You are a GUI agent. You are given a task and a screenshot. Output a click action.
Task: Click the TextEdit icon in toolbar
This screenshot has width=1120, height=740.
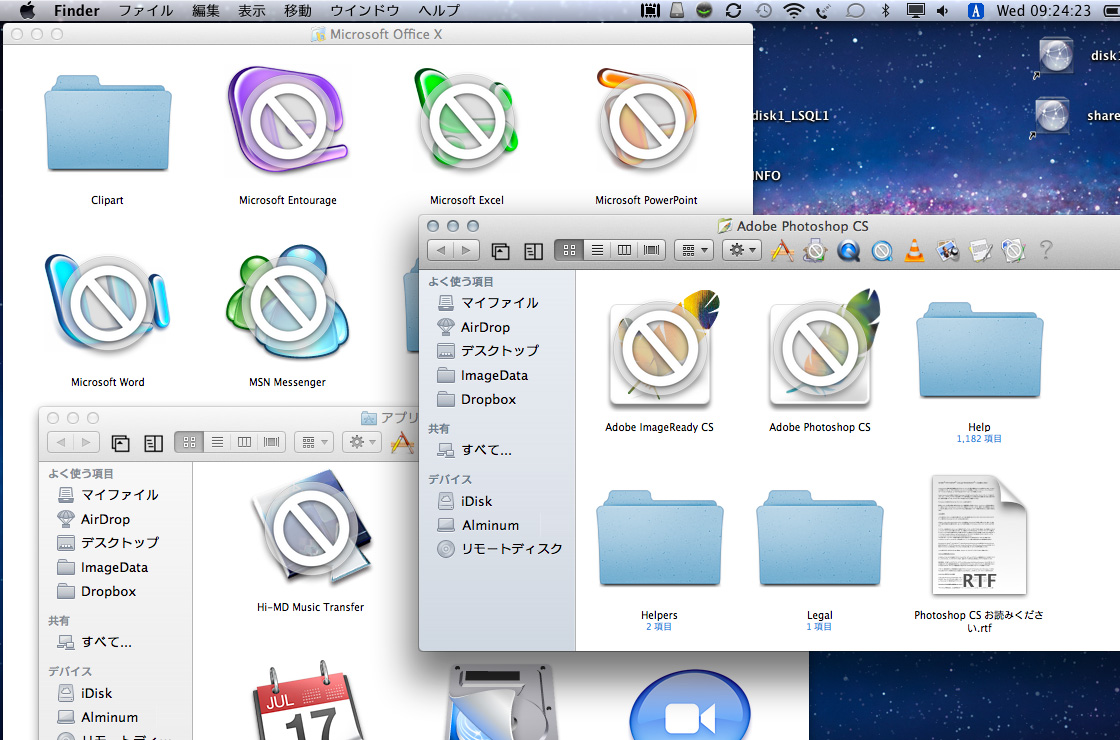980,251
